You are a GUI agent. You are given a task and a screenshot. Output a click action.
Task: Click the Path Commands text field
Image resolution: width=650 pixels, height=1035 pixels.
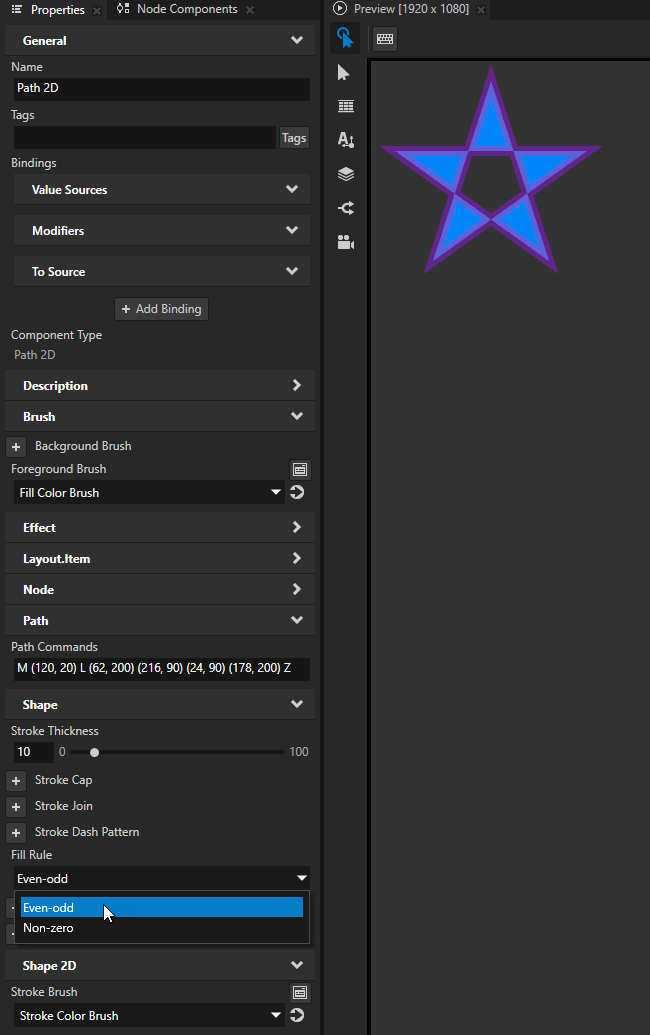click(162, 669)
